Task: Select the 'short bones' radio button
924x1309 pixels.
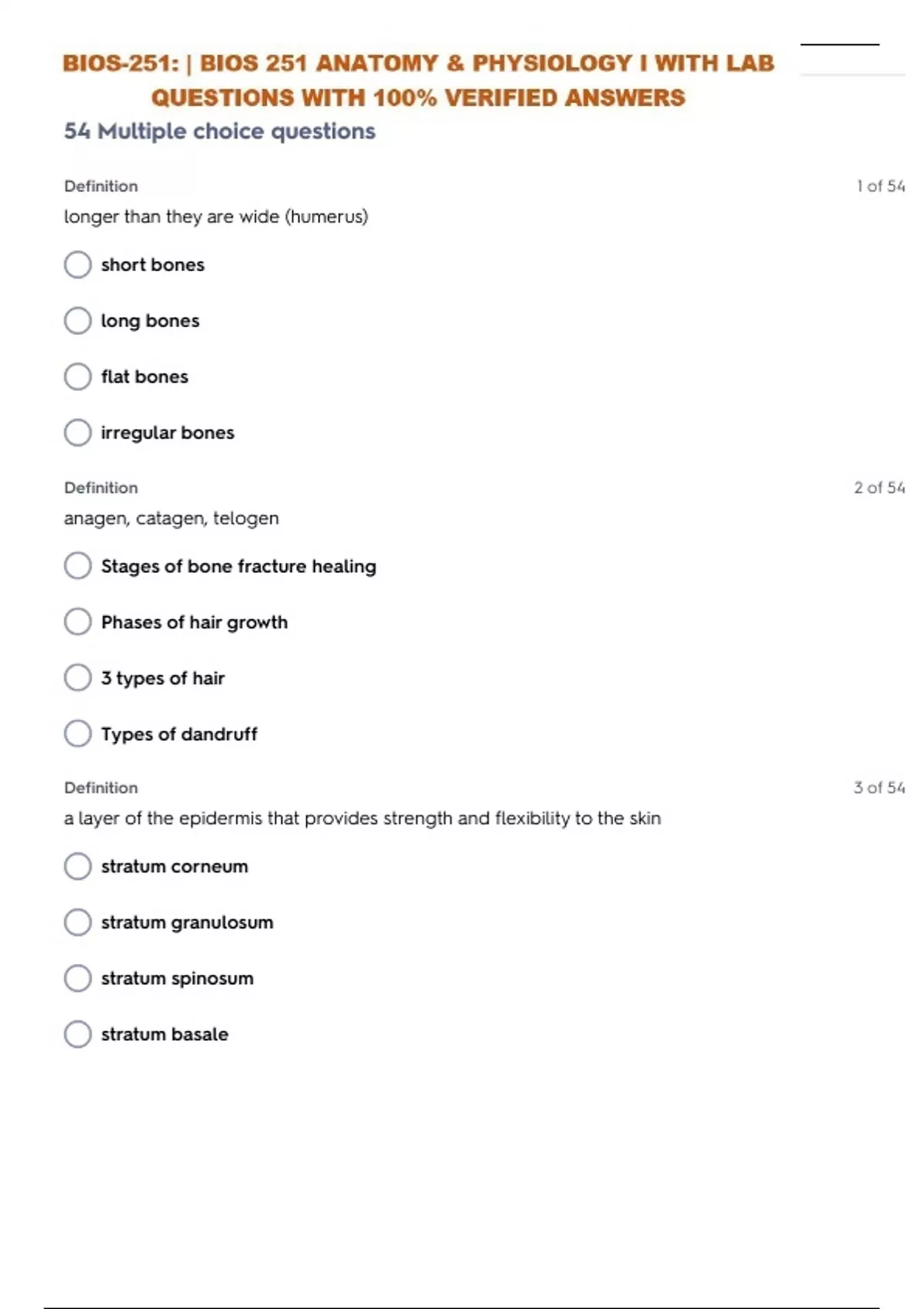Action: 78,265
